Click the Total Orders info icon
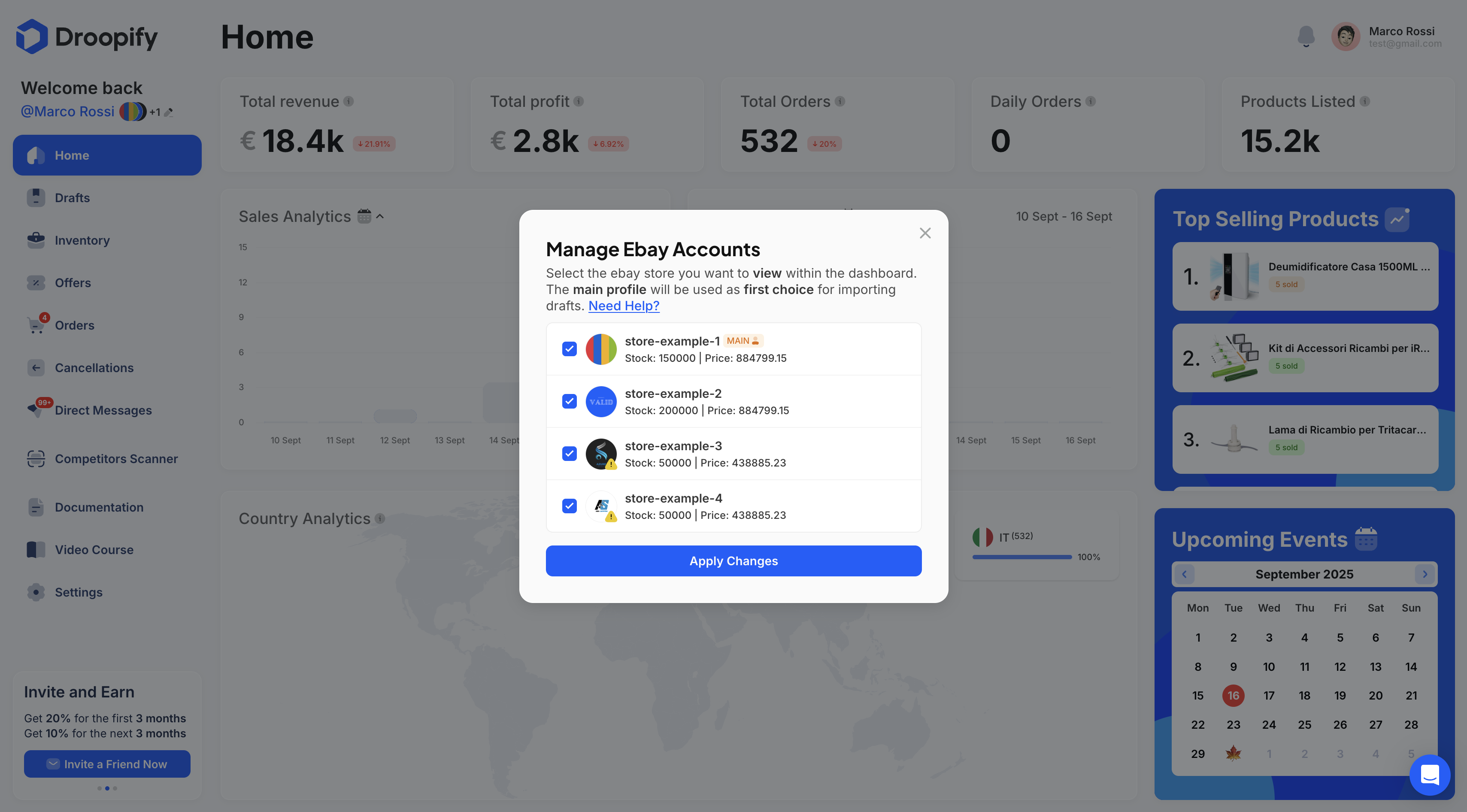 pos(840,101)
